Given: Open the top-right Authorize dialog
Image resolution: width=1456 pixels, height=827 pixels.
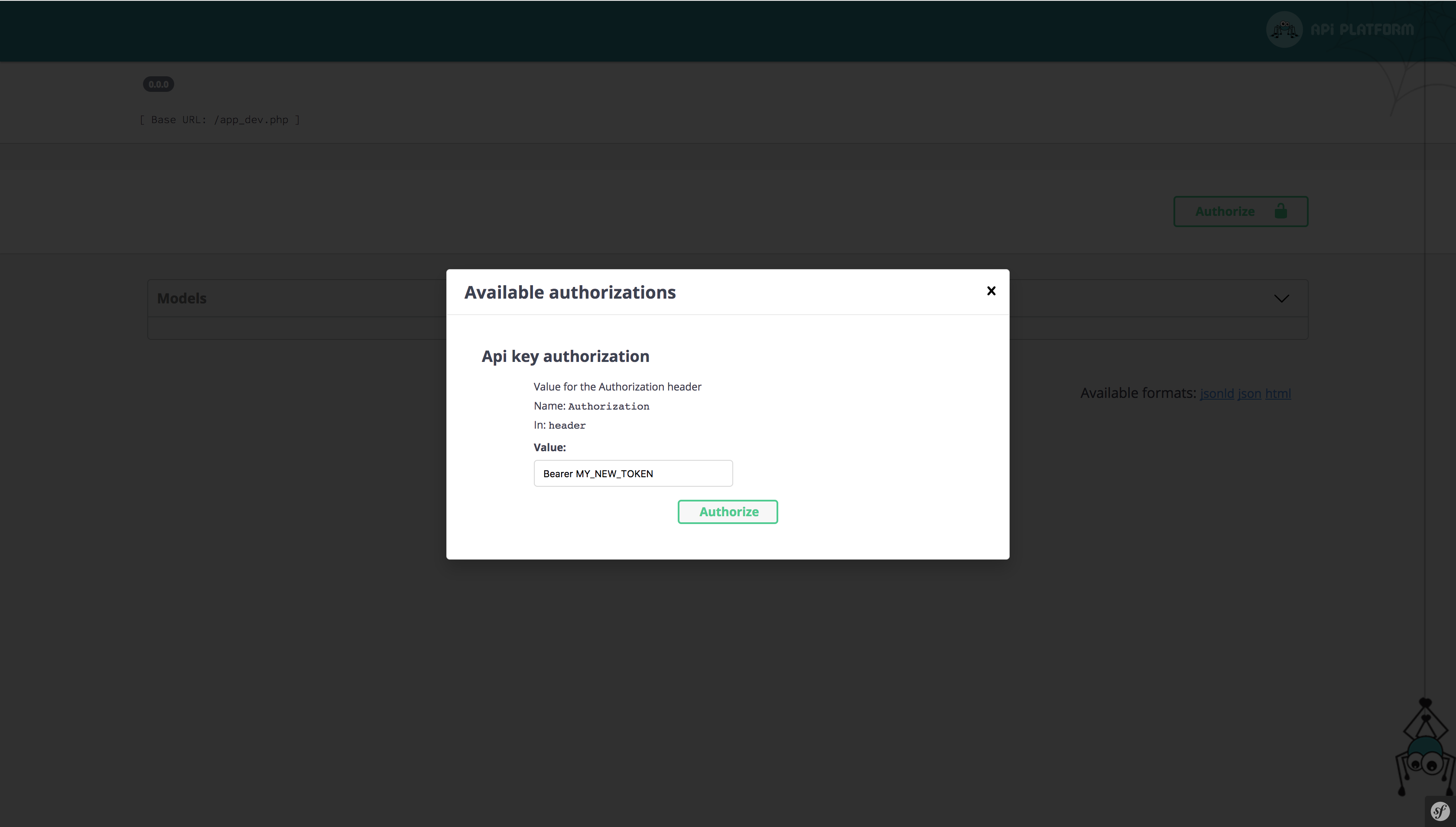Looking at the screenshot, I should coord(1240,211).
